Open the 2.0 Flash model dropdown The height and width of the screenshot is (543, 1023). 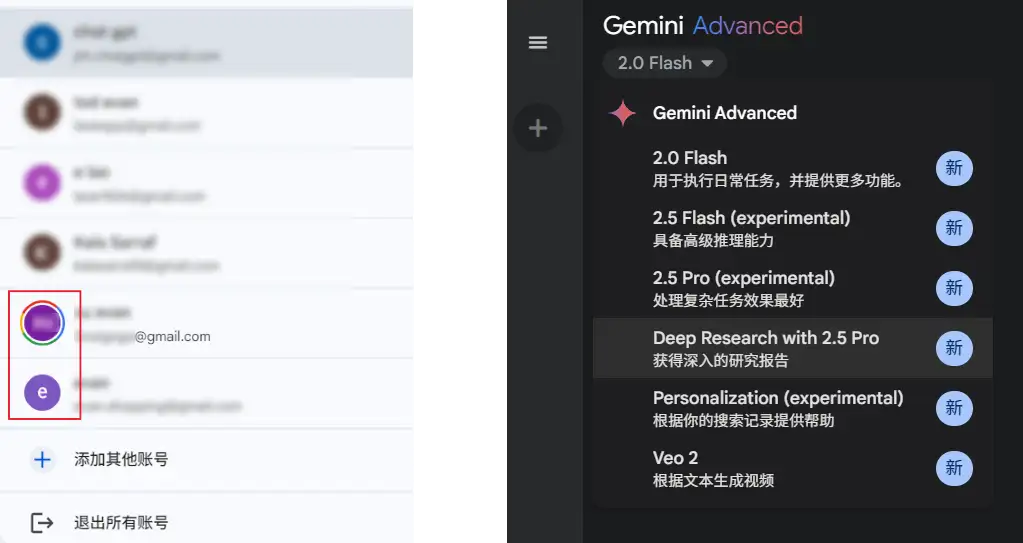664,63
